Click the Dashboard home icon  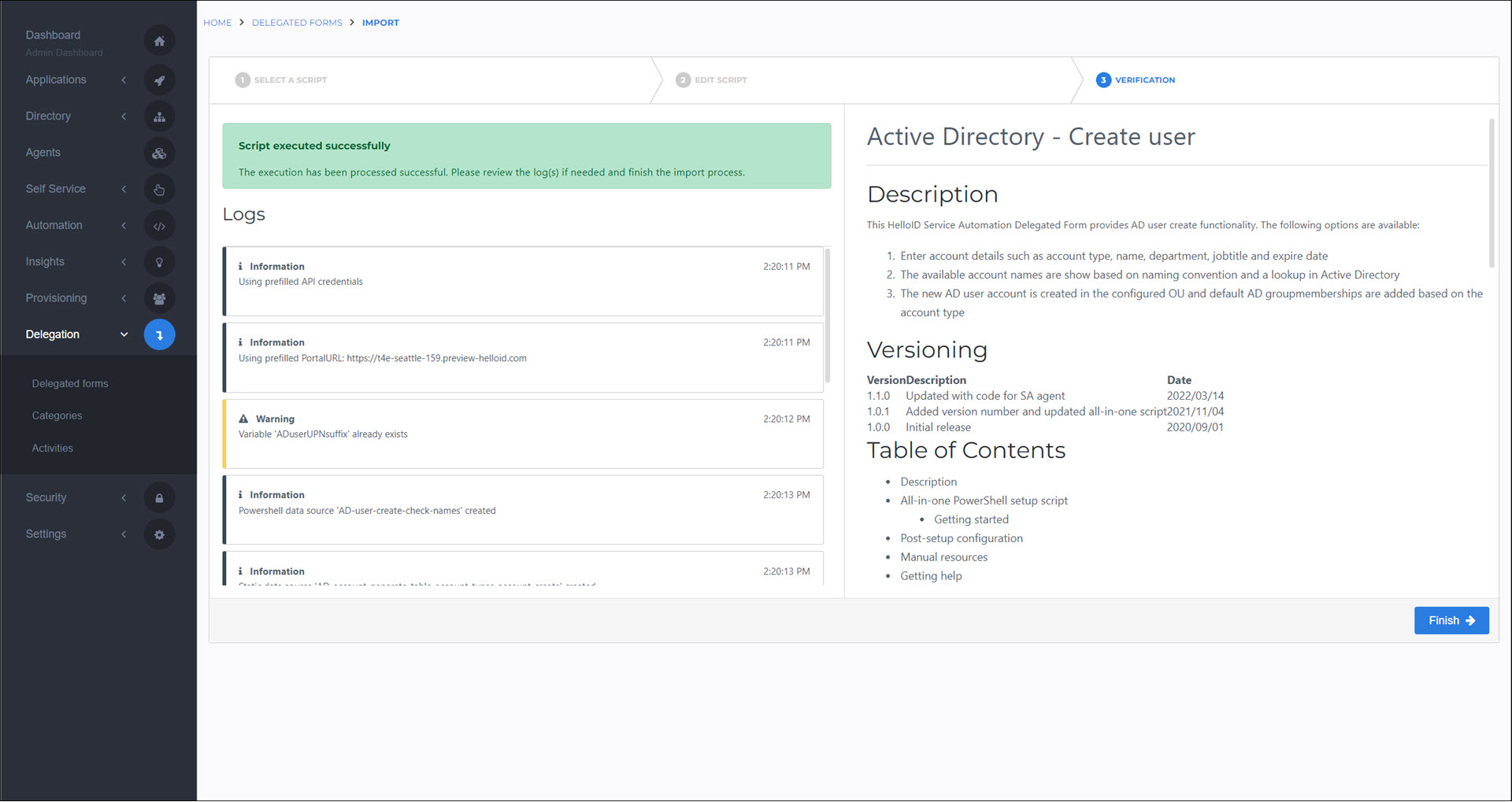[159, 41]
